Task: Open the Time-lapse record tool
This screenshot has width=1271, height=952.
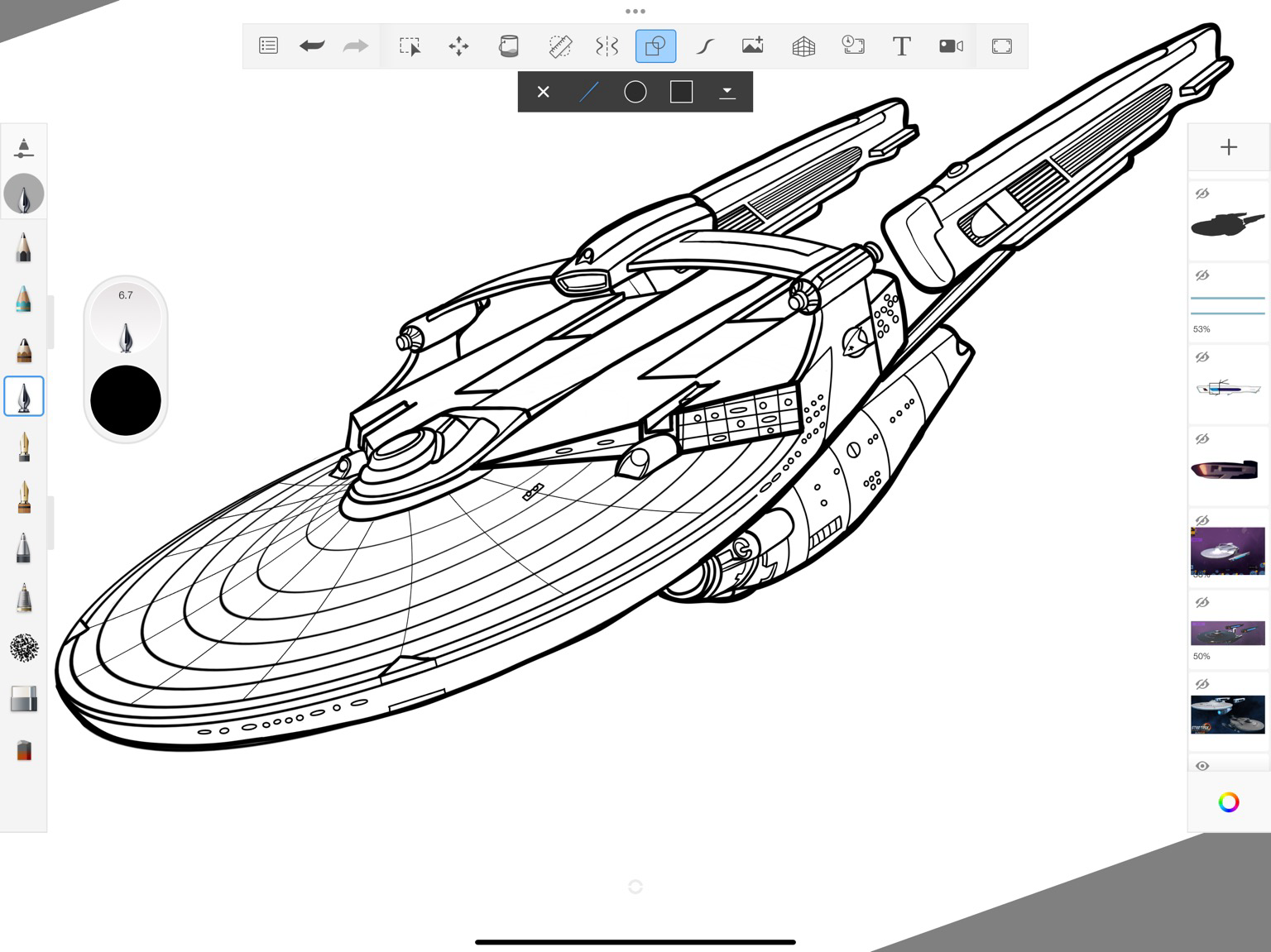Action: click(853, 45)
